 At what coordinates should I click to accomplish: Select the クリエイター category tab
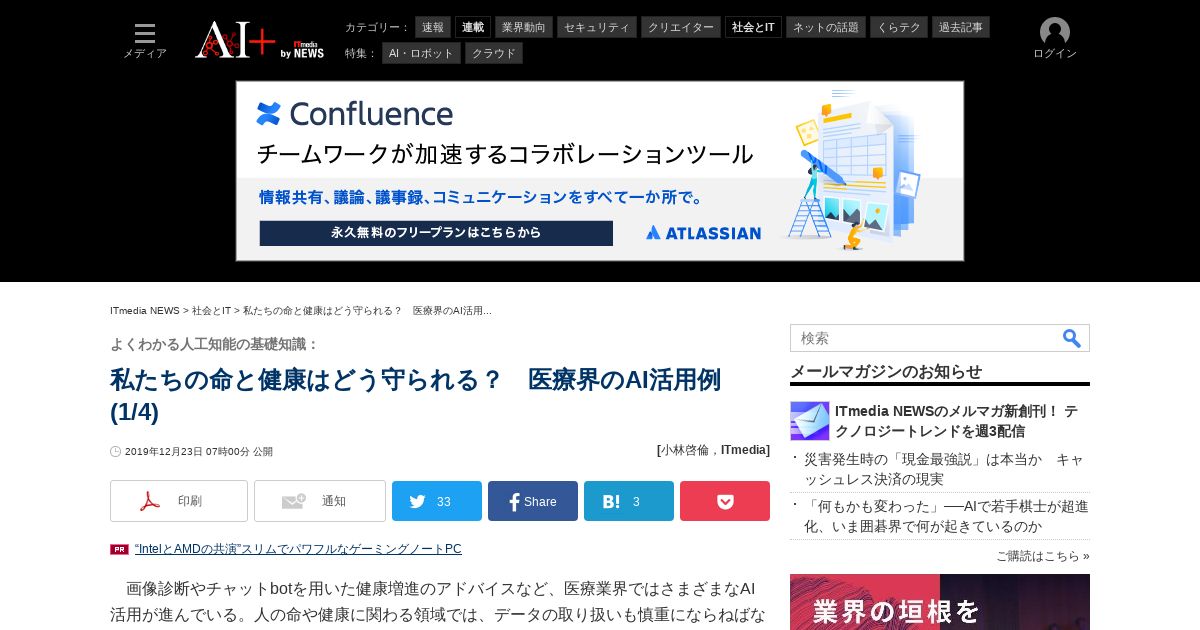[681, 27]
